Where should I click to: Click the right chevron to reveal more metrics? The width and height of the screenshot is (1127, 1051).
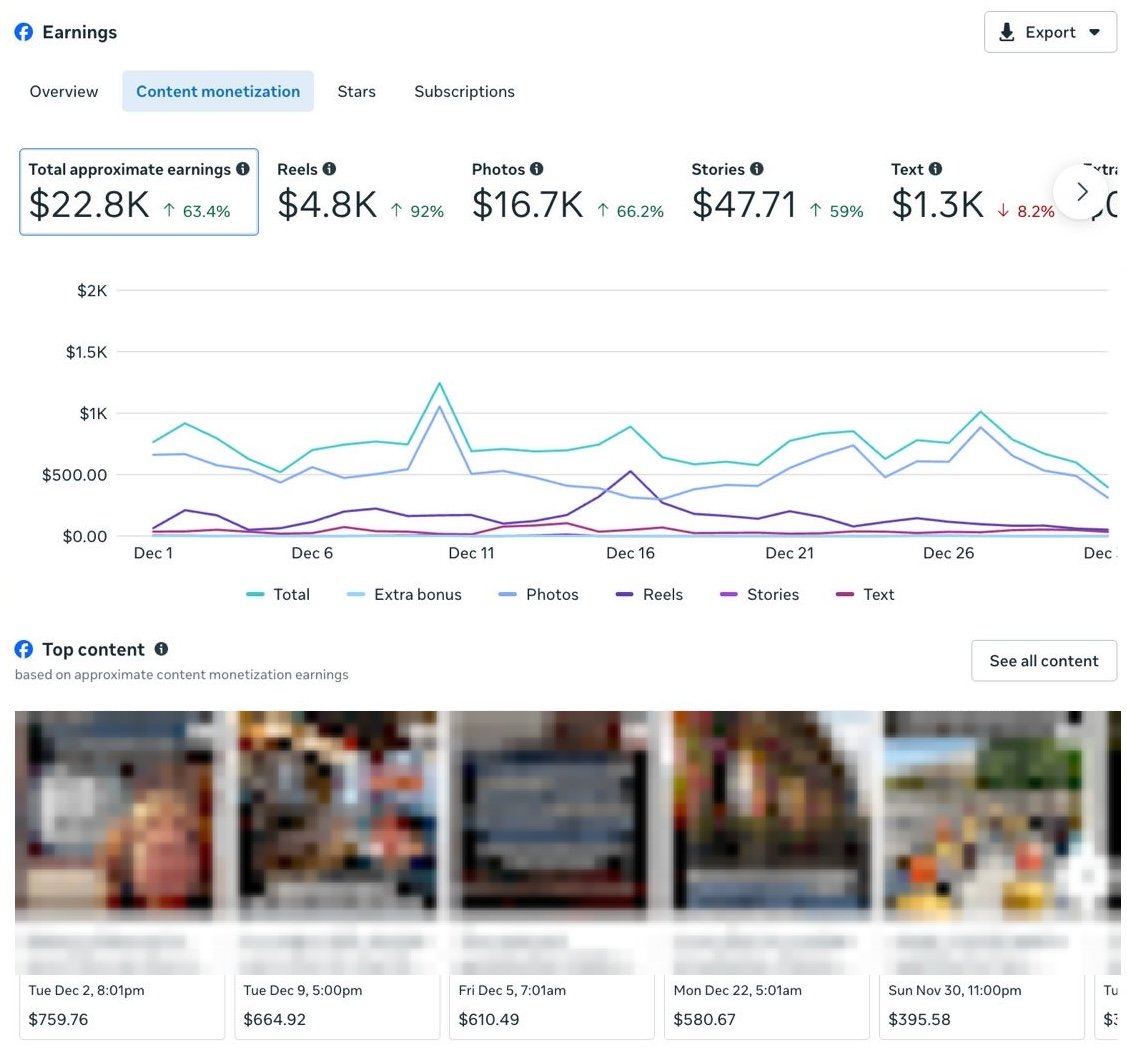coord(1080,191)
